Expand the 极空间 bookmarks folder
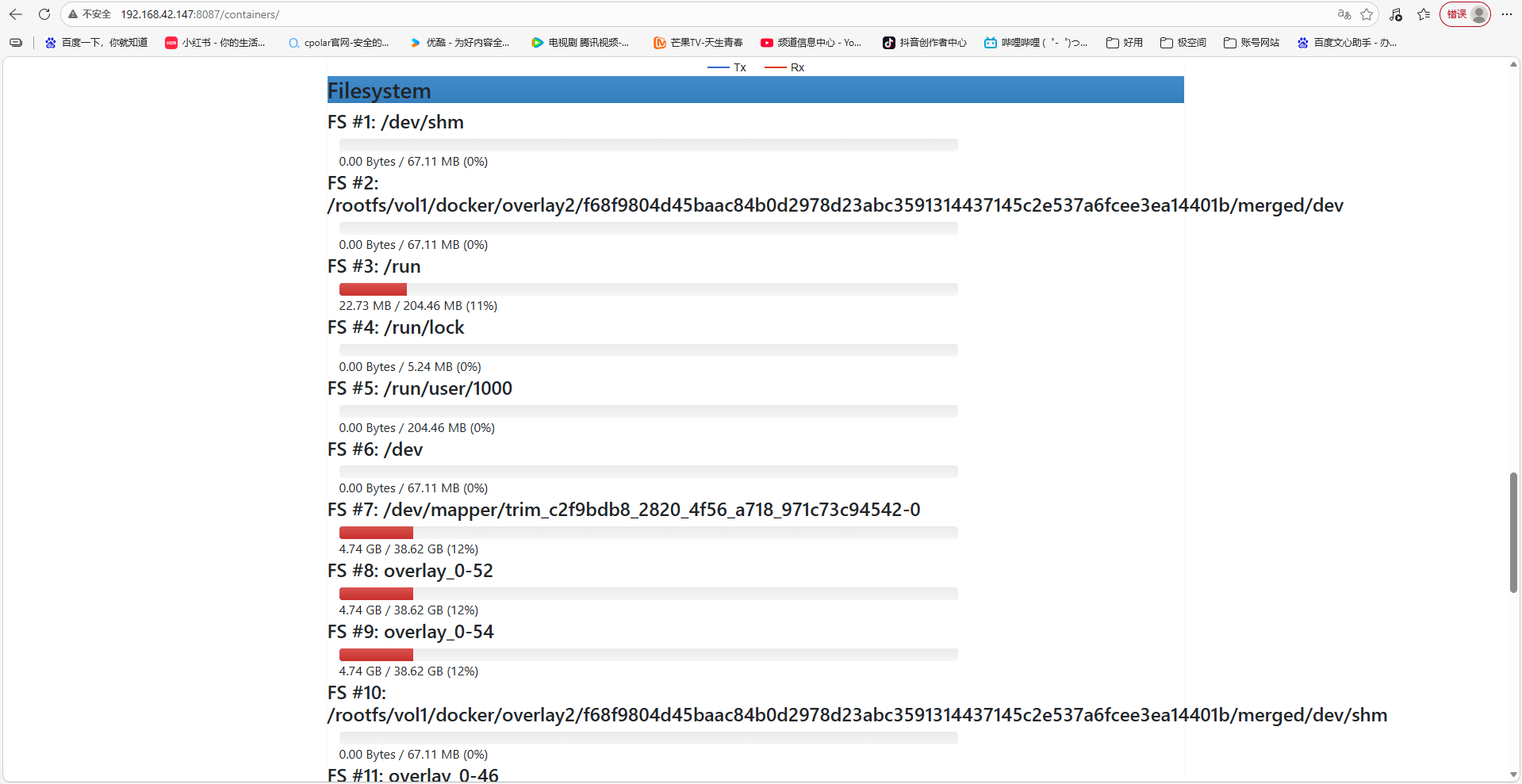Image resolution: width=1522 pixels, height=784 pixels. click(1183, 43)
